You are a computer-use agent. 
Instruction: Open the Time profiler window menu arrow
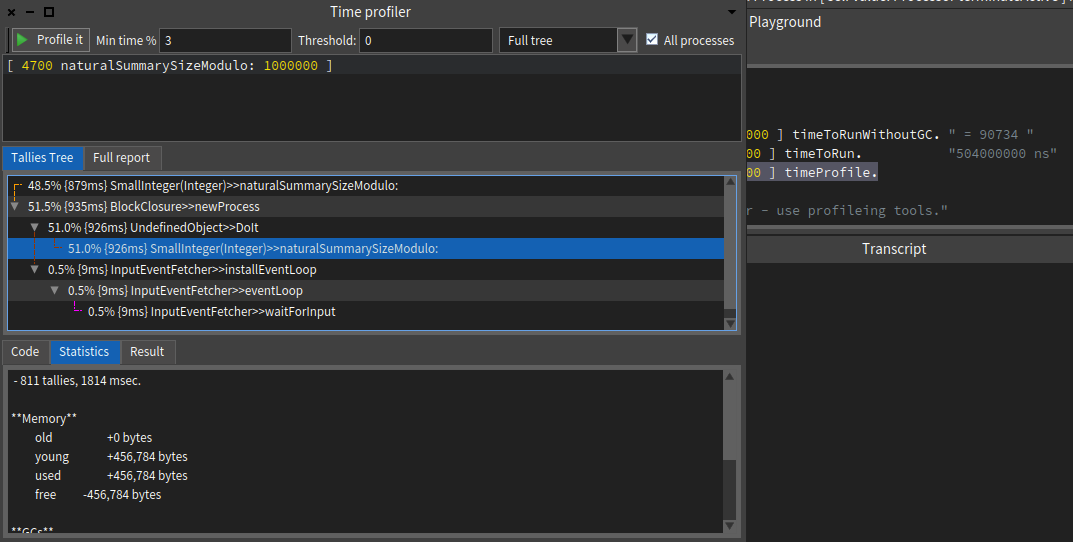[732, 12]
